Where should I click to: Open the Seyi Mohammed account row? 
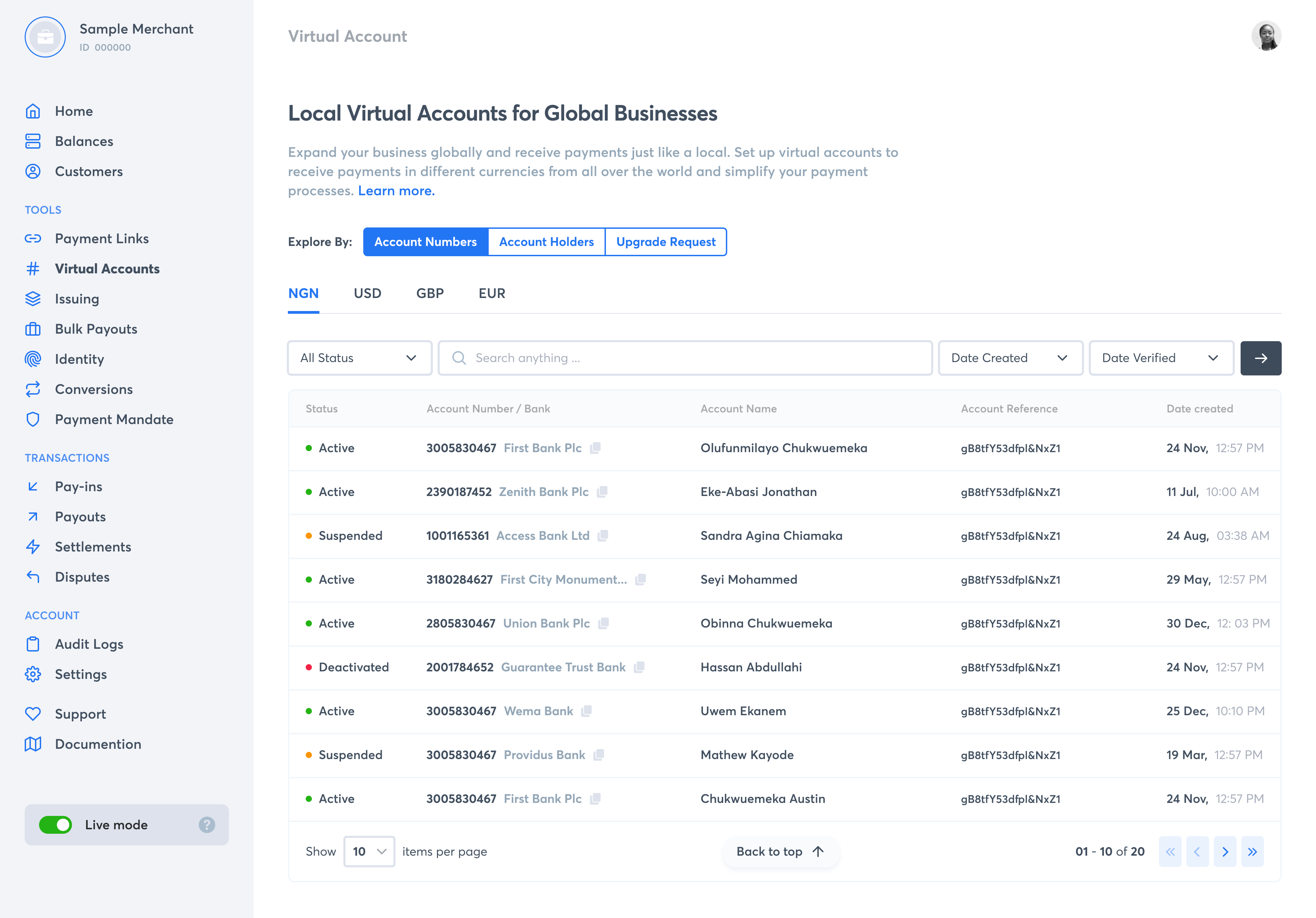click(x=785, y=579)
